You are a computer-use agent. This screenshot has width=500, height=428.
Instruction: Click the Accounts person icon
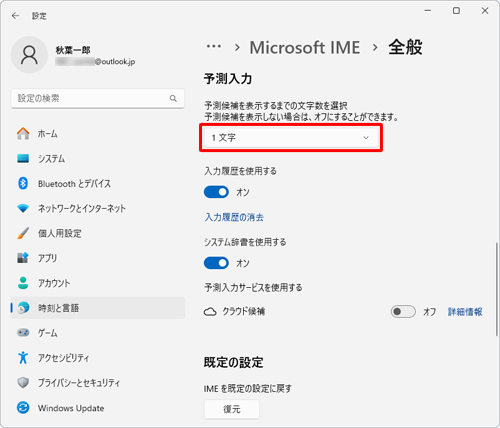[23, 283]
